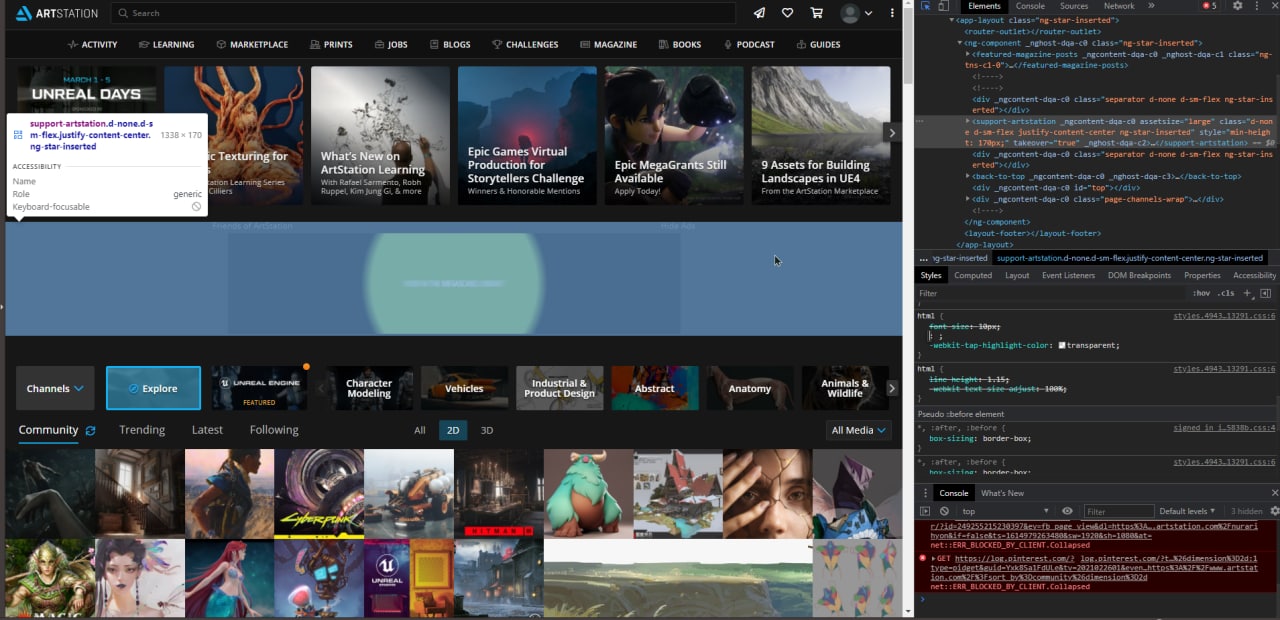Expand the support-artstation DOM node

tap(968, 121)
